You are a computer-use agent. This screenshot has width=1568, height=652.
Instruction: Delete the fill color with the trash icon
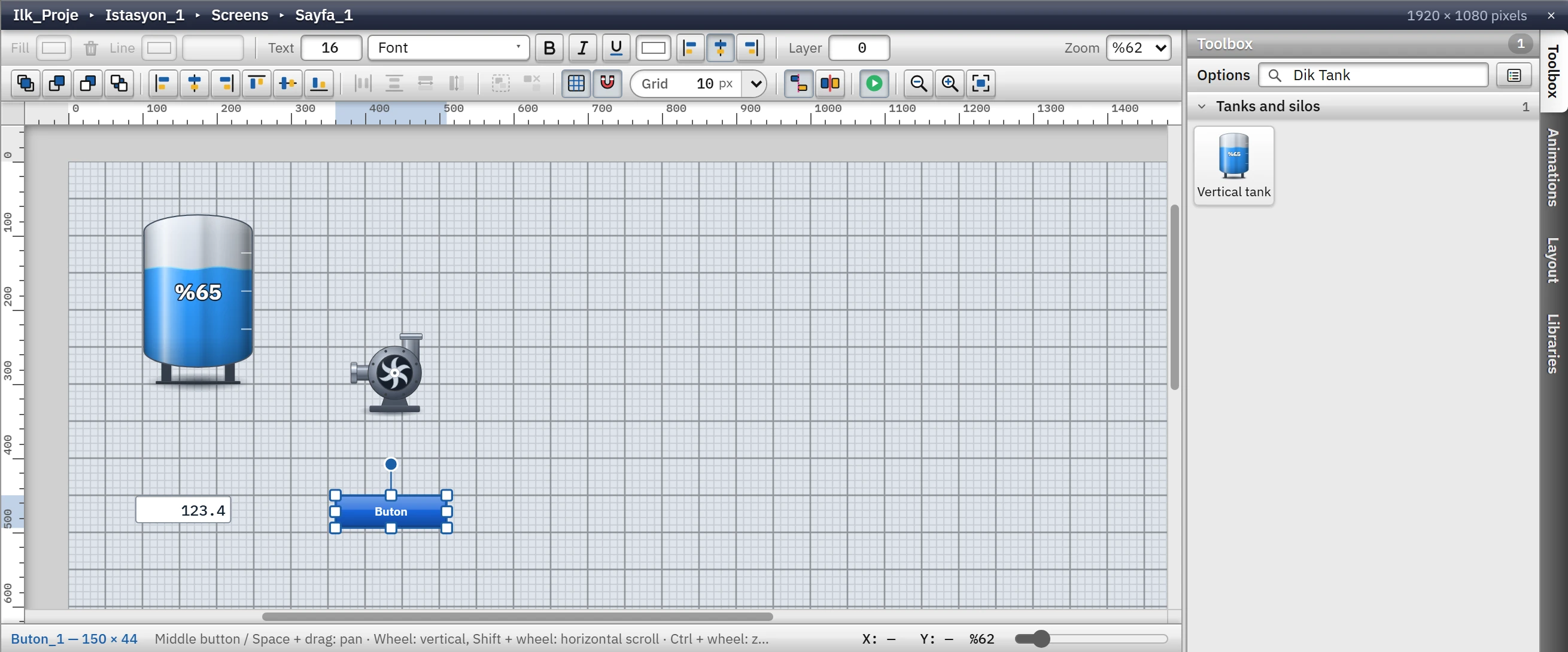[91, 47]
